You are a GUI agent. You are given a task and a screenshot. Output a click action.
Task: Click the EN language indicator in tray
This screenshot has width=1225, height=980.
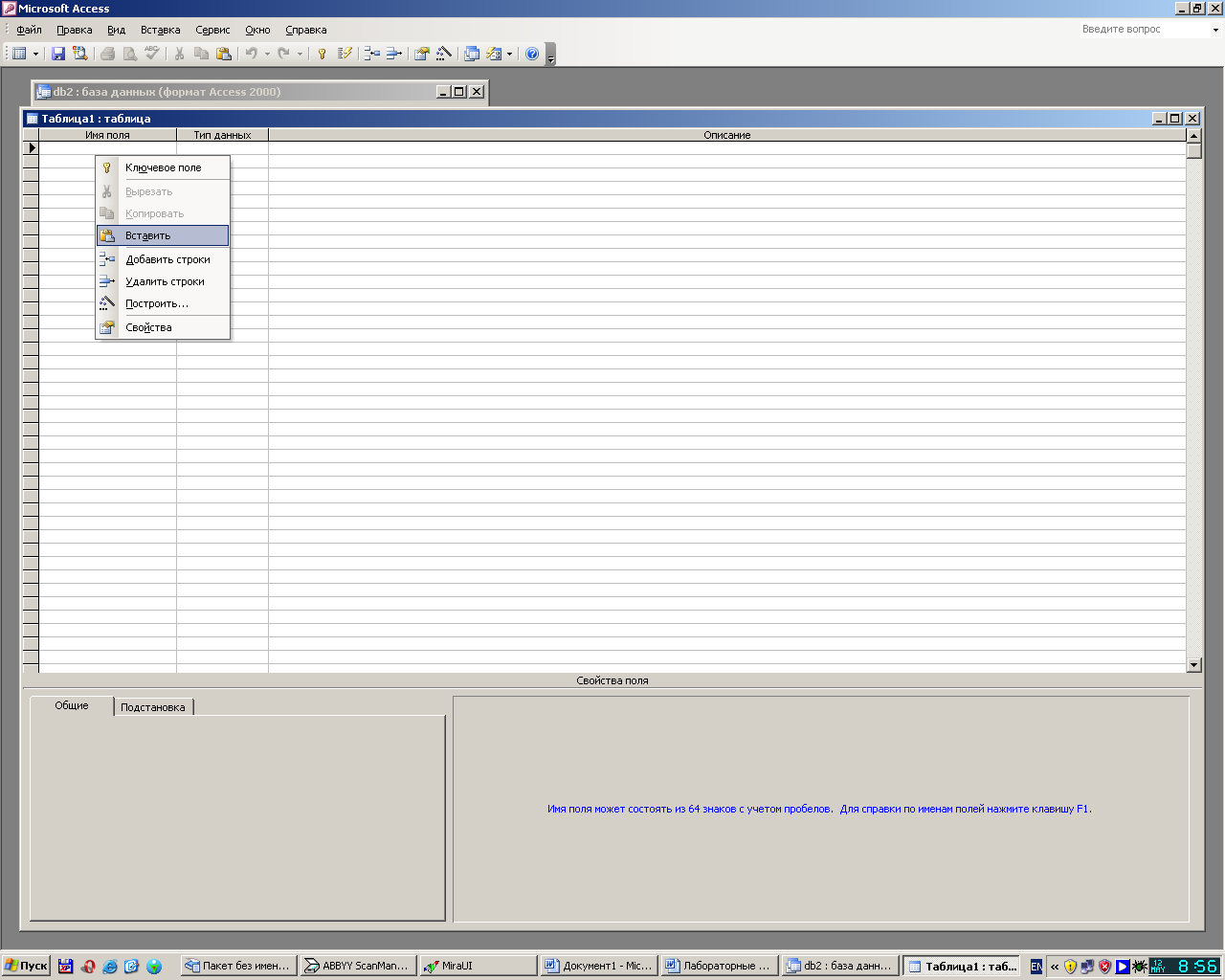click(1036, 967)
